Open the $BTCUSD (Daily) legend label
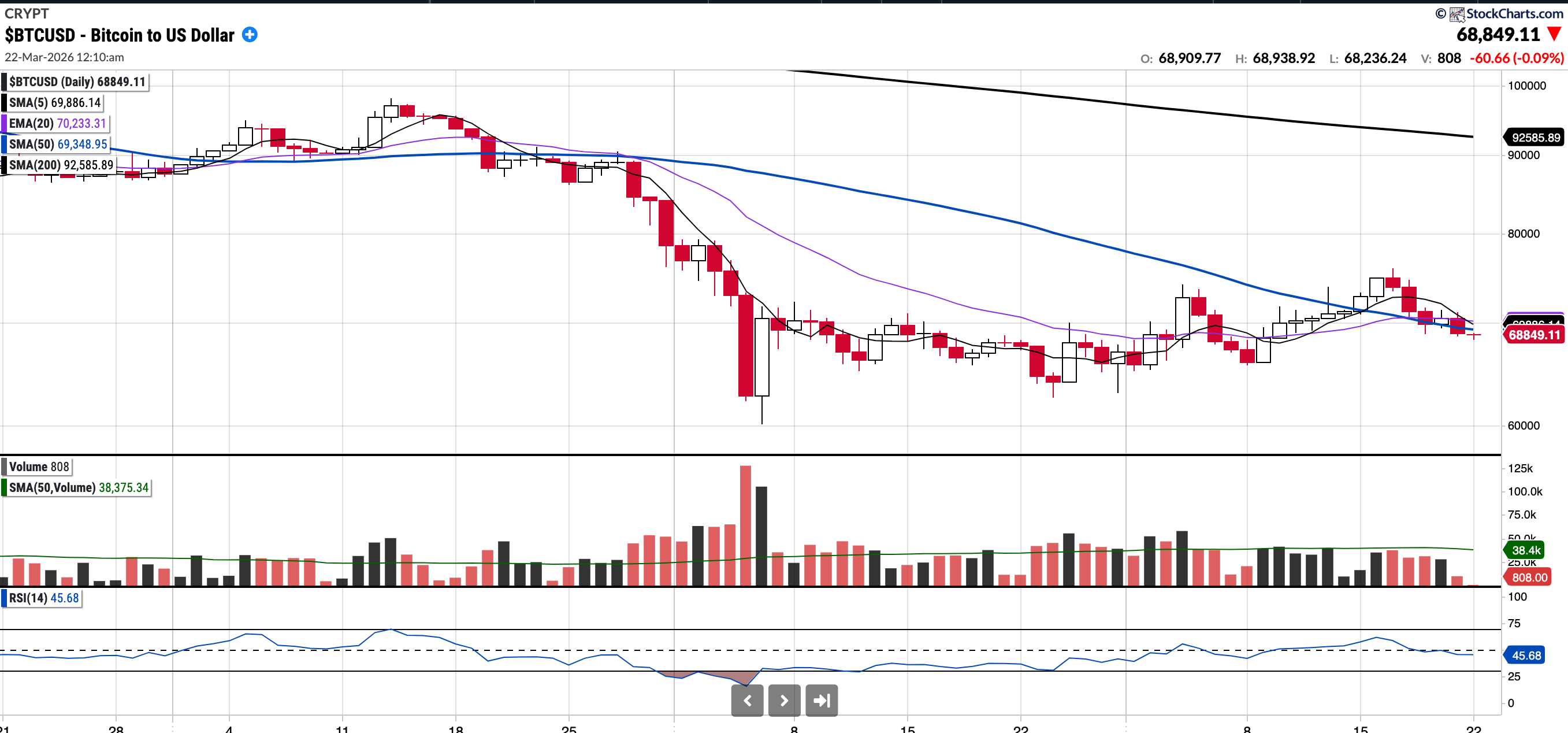This screenshot has width=1568, height=733. [77, 82]
